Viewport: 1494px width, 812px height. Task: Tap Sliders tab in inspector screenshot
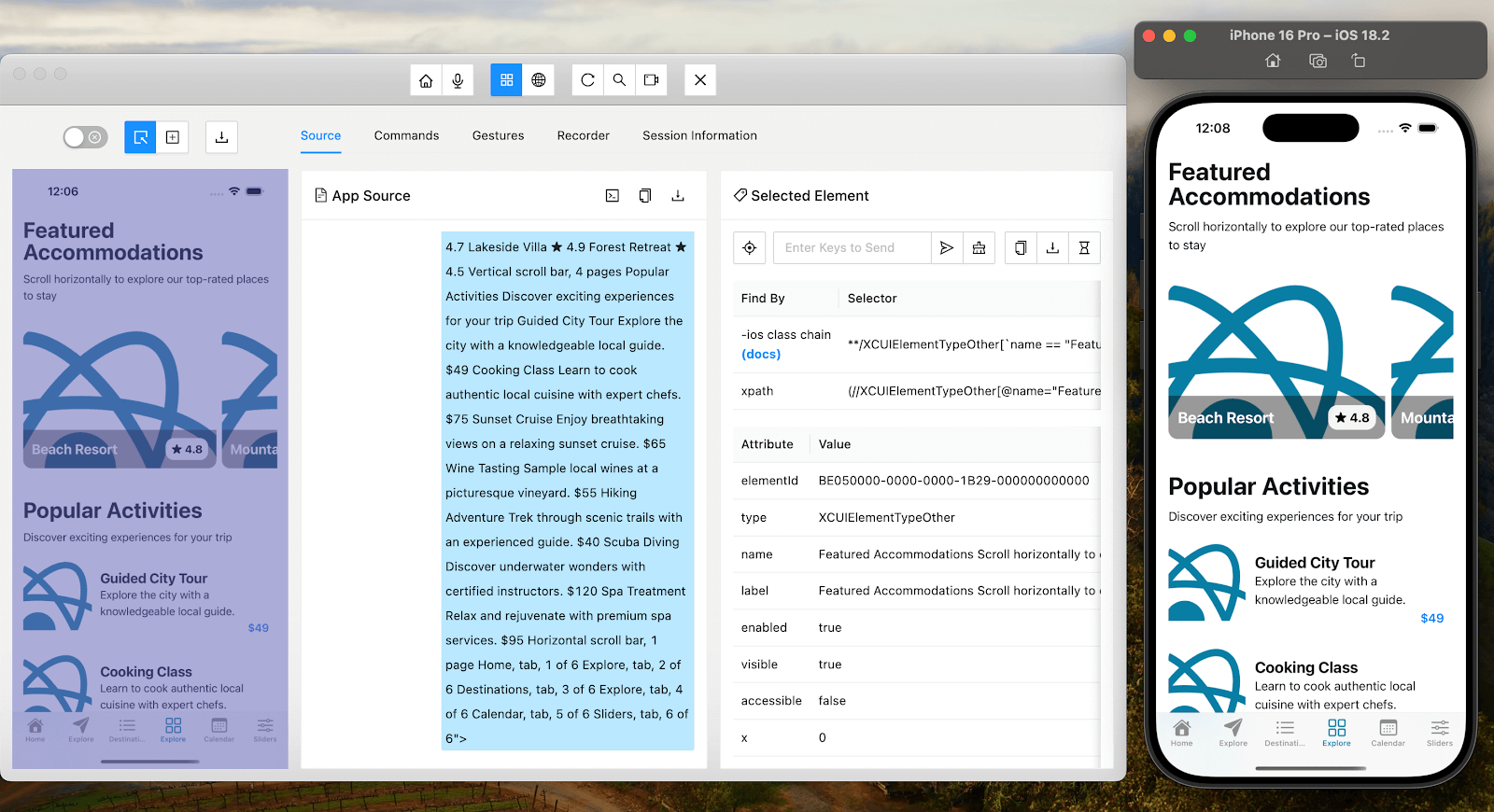point(265,730)
